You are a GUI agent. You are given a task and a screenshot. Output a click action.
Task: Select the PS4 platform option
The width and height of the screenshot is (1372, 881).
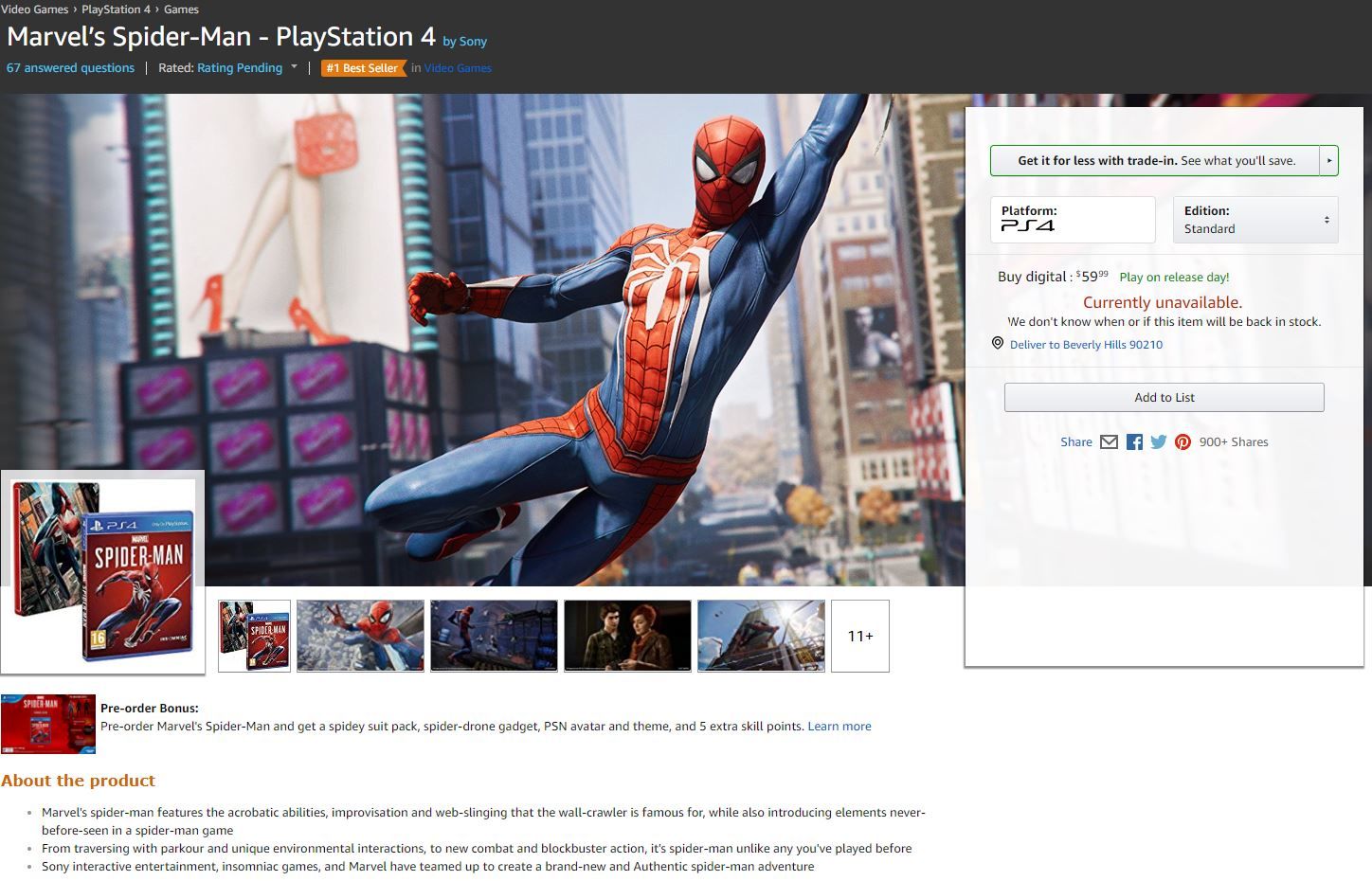1073,220
